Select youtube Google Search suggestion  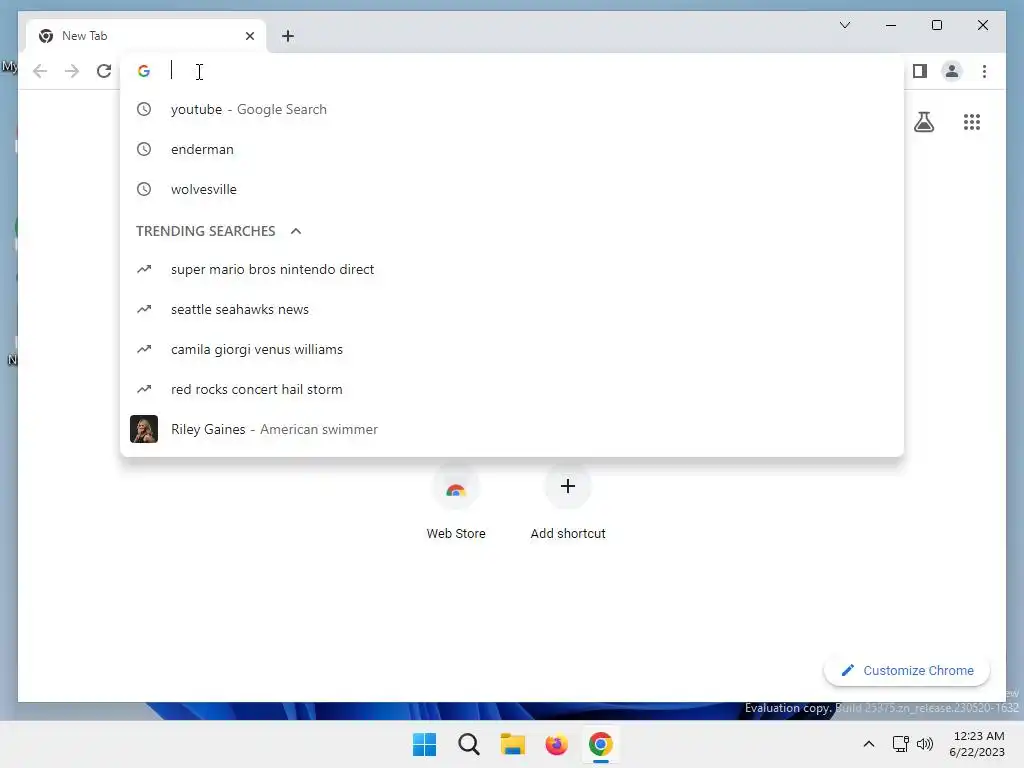tap(512, 109)
